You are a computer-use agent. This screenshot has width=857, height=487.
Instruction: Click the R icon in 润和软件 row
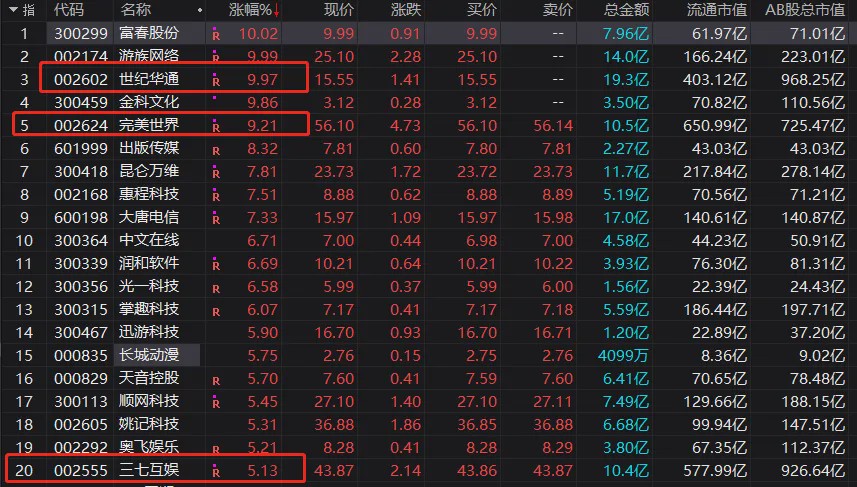click(216, 263)
